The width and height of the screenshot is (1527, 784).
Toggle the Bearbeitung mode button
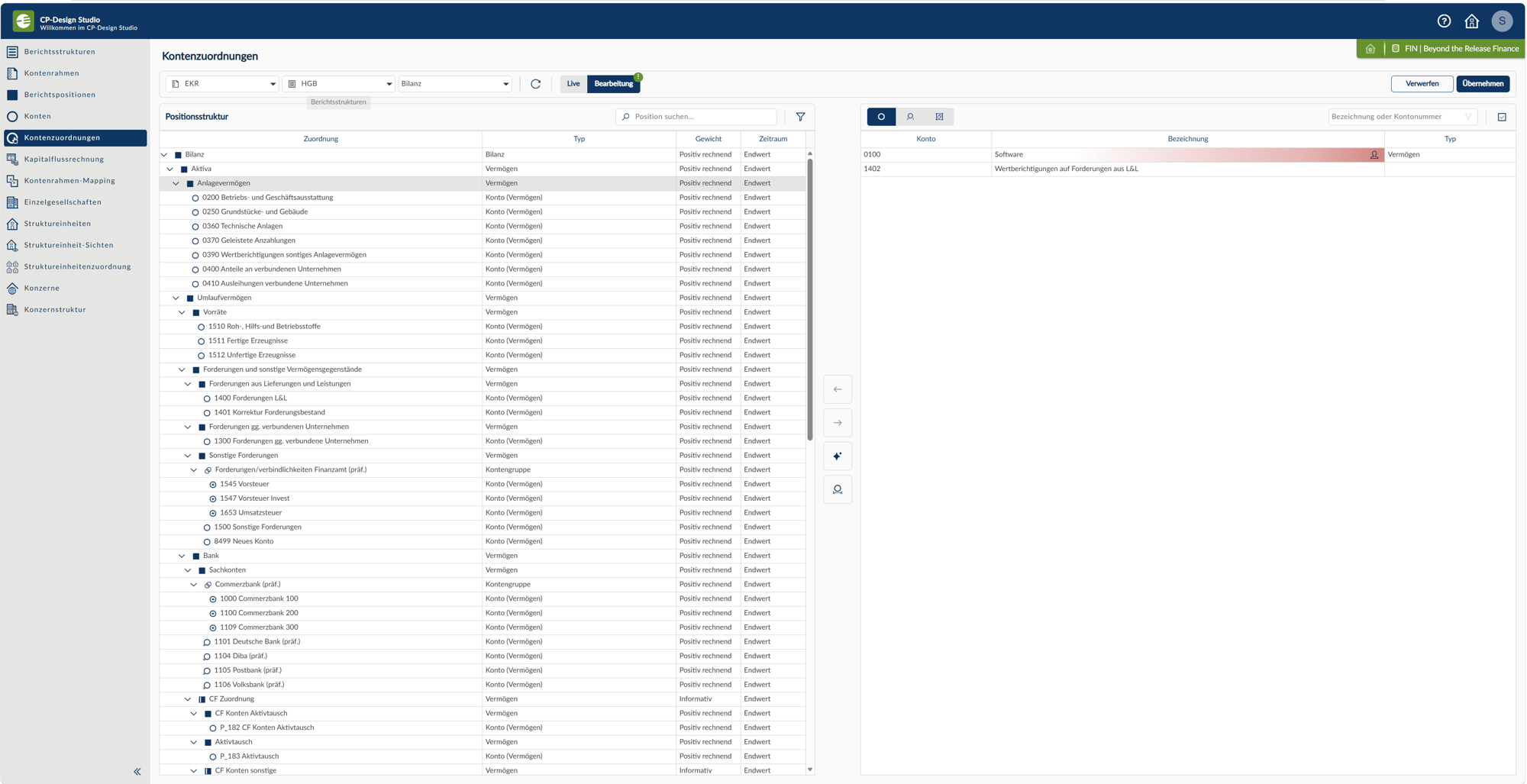614,84
